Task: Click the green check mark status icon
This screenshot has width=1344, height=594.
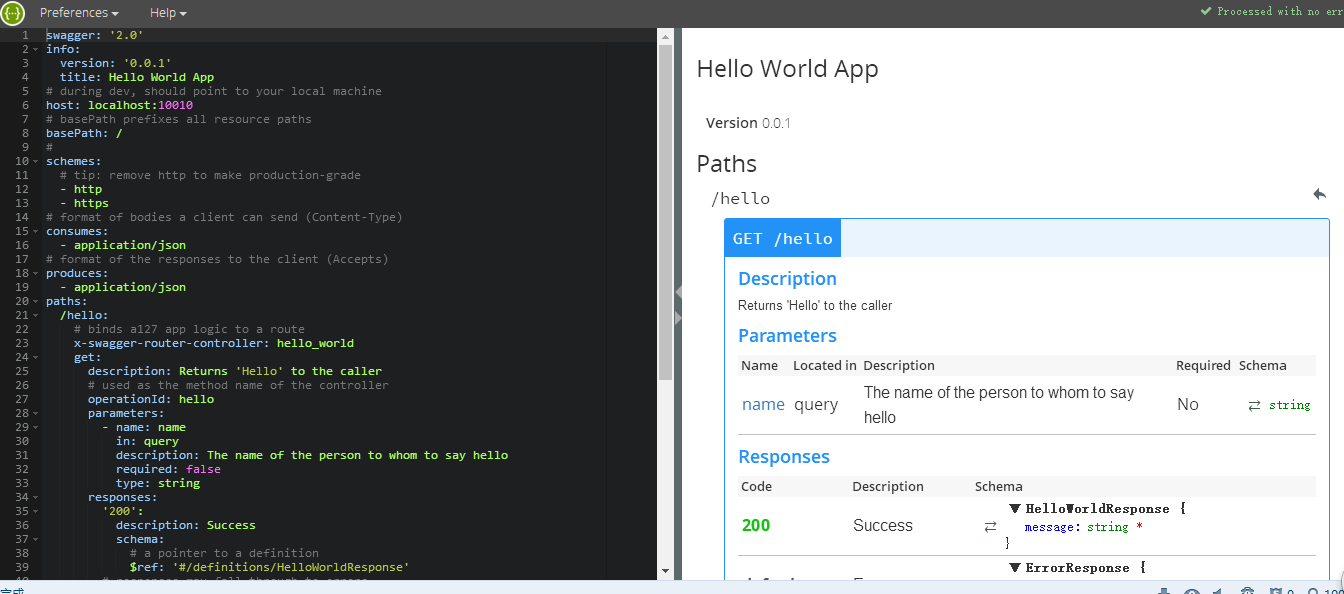Action: click(1205, 12)
